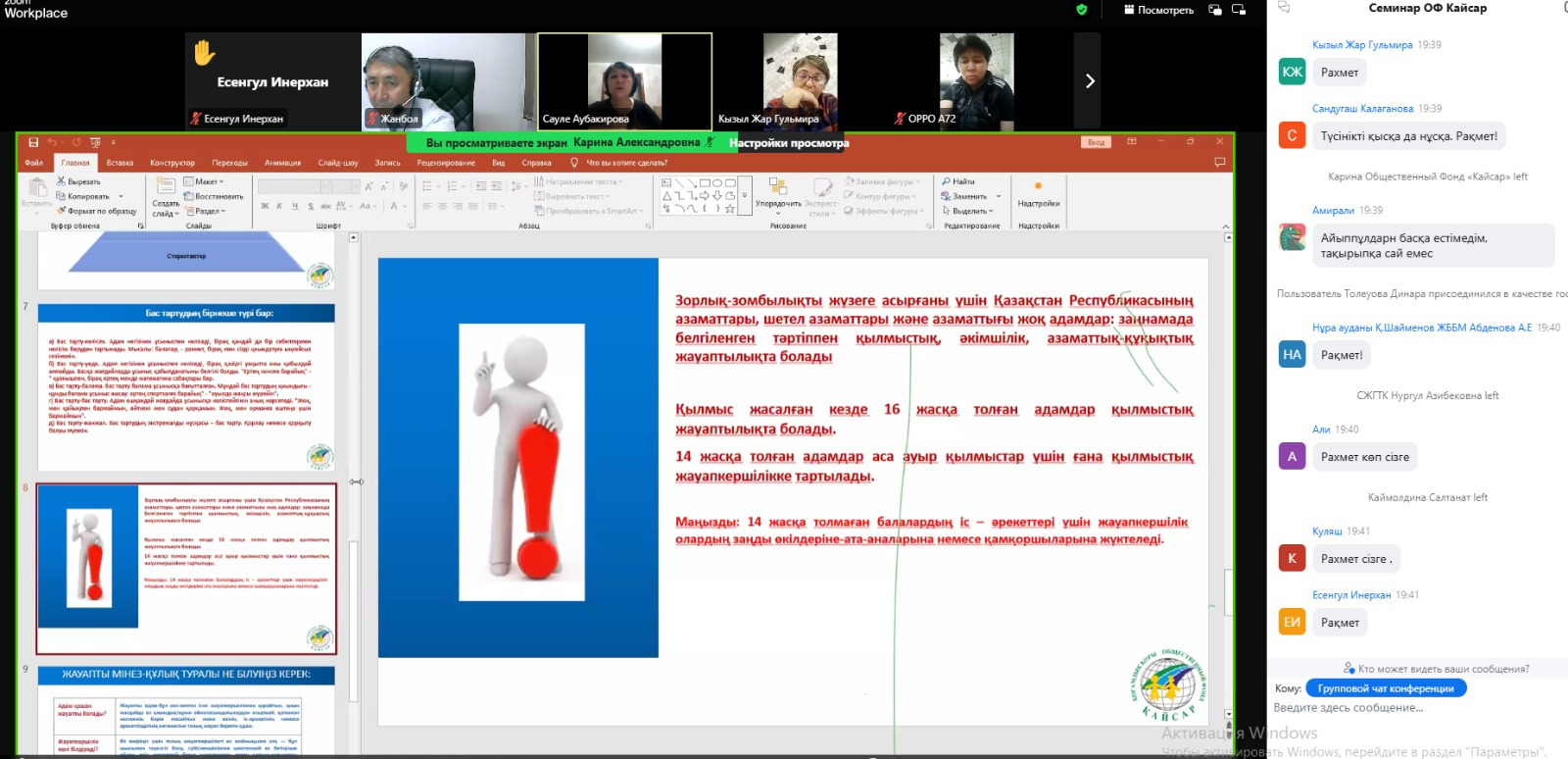This screenshot has height=759, width=1568.
Task: Click Кто может видеть ваши сообщения link
Action: point(1437,669)
